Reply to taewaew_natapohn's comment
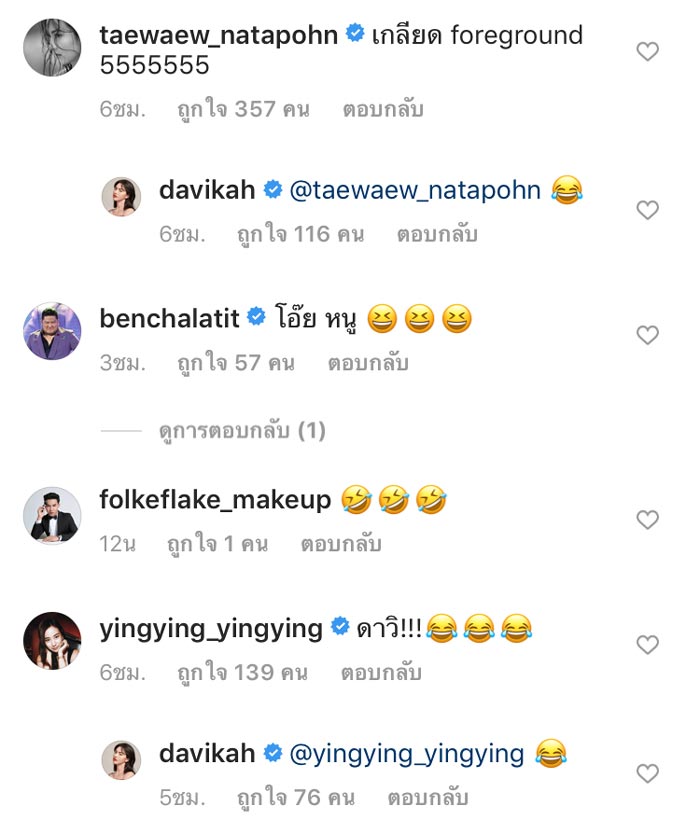700x834 pixels. [382, 110]
